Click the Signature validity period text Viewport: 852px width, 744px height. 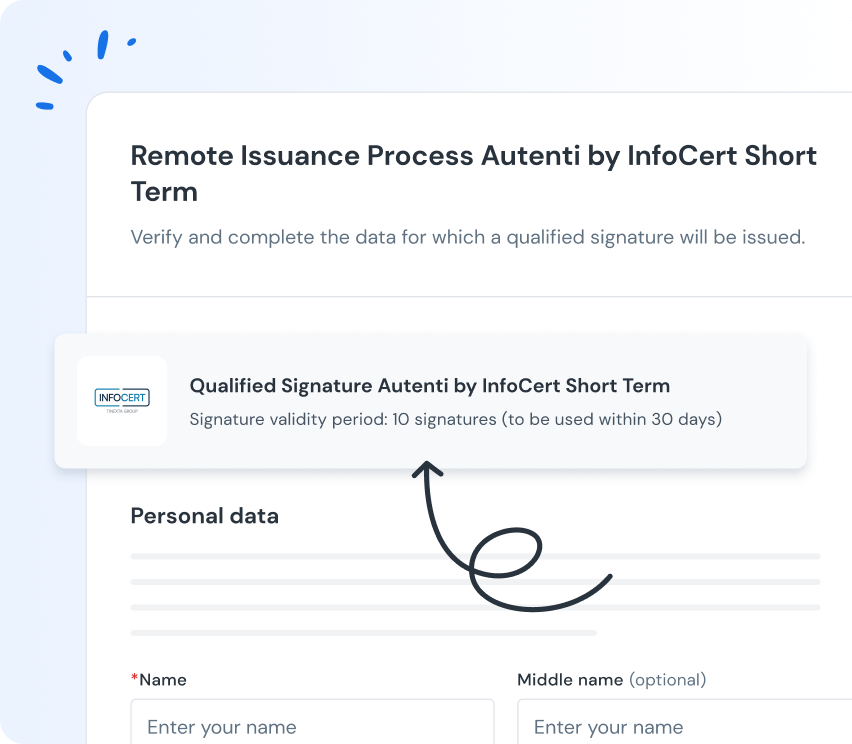click(x=455, y=419)
